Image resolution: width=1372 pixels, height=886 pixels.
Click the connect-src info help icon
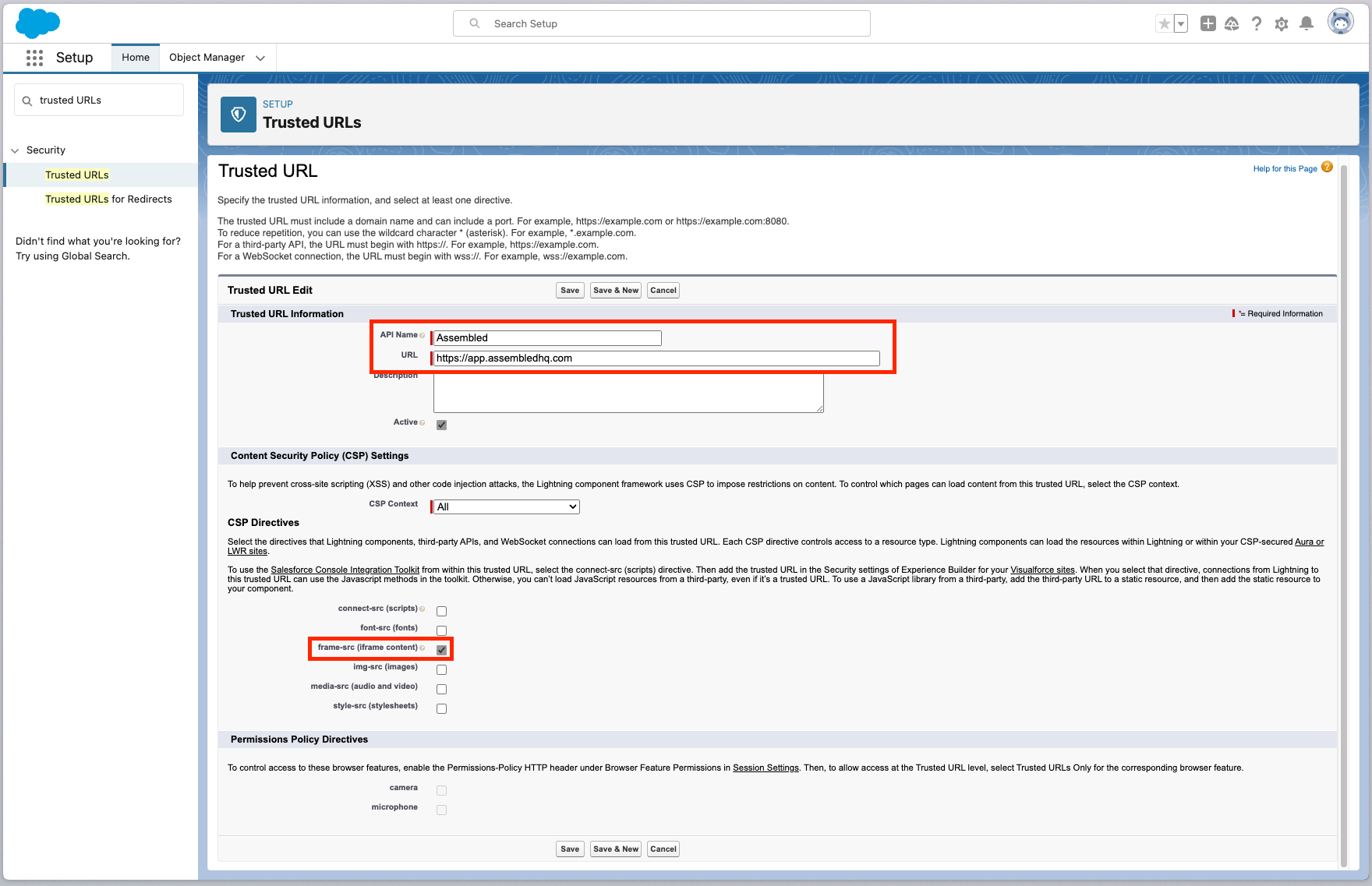(x=423, y=609)
